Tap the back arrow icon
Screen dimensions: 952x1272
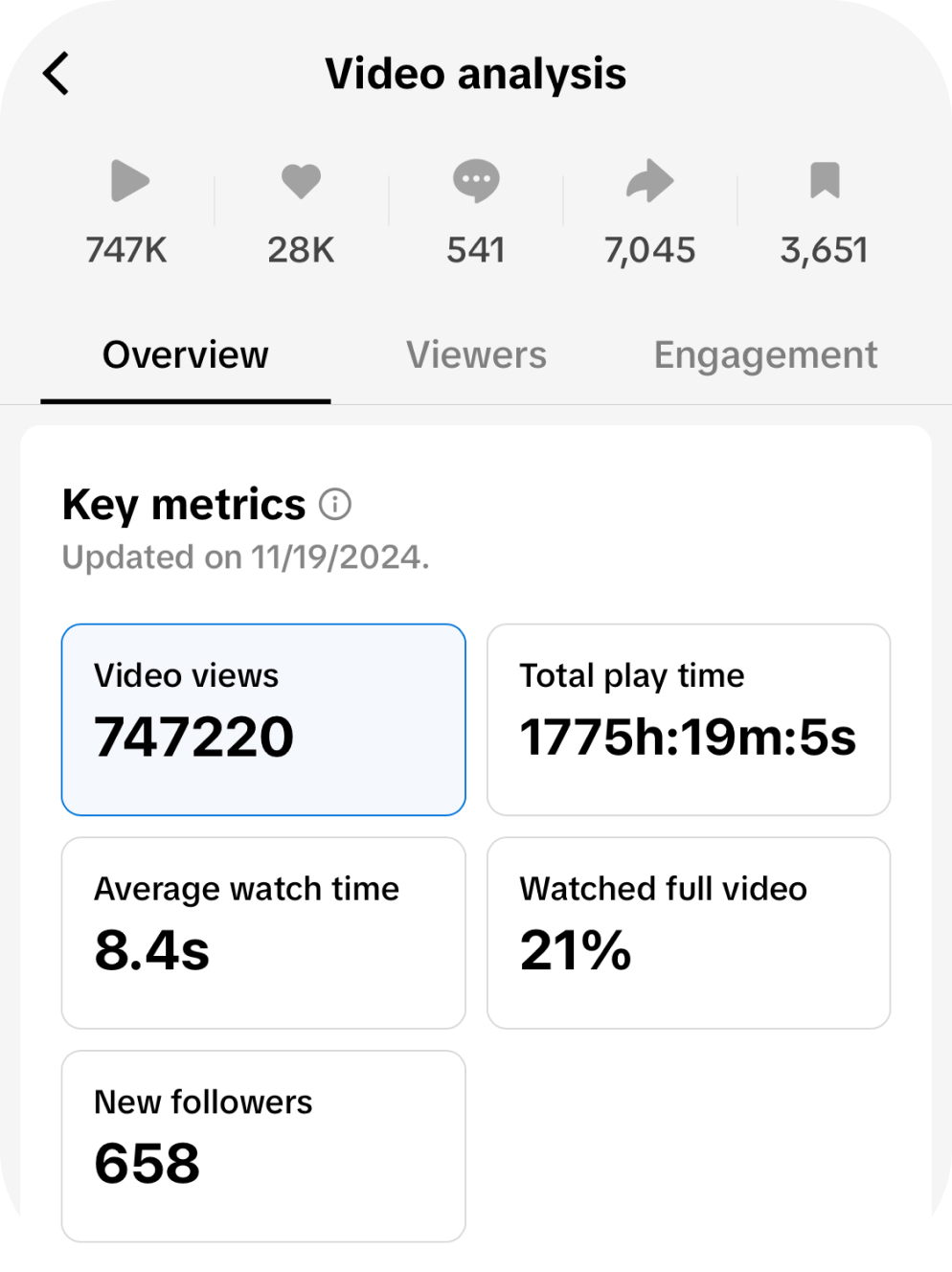pyautogui.click(x=57, y=74)
